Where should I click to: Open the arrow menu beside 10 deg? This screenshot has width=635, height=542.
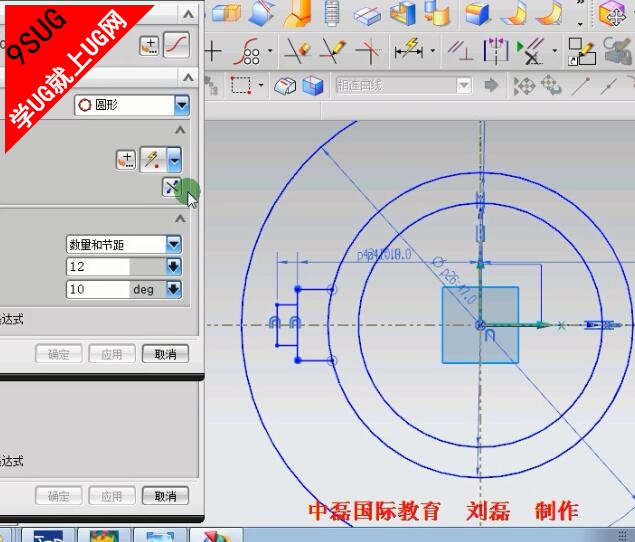pyautogui.click(x=174, y=290)
